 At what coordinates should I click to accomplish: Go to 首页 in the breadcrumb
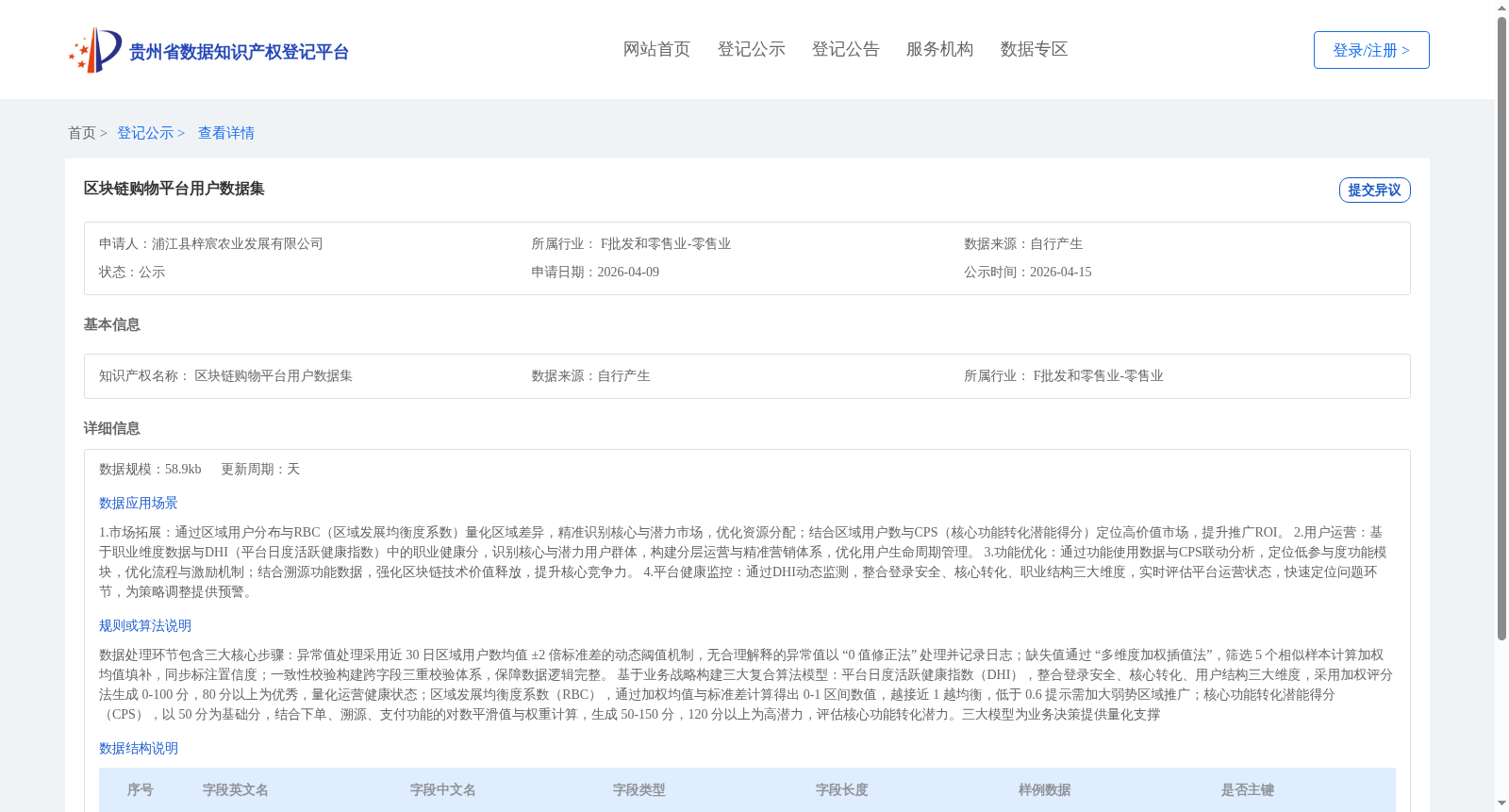click(x=82, y=133)
